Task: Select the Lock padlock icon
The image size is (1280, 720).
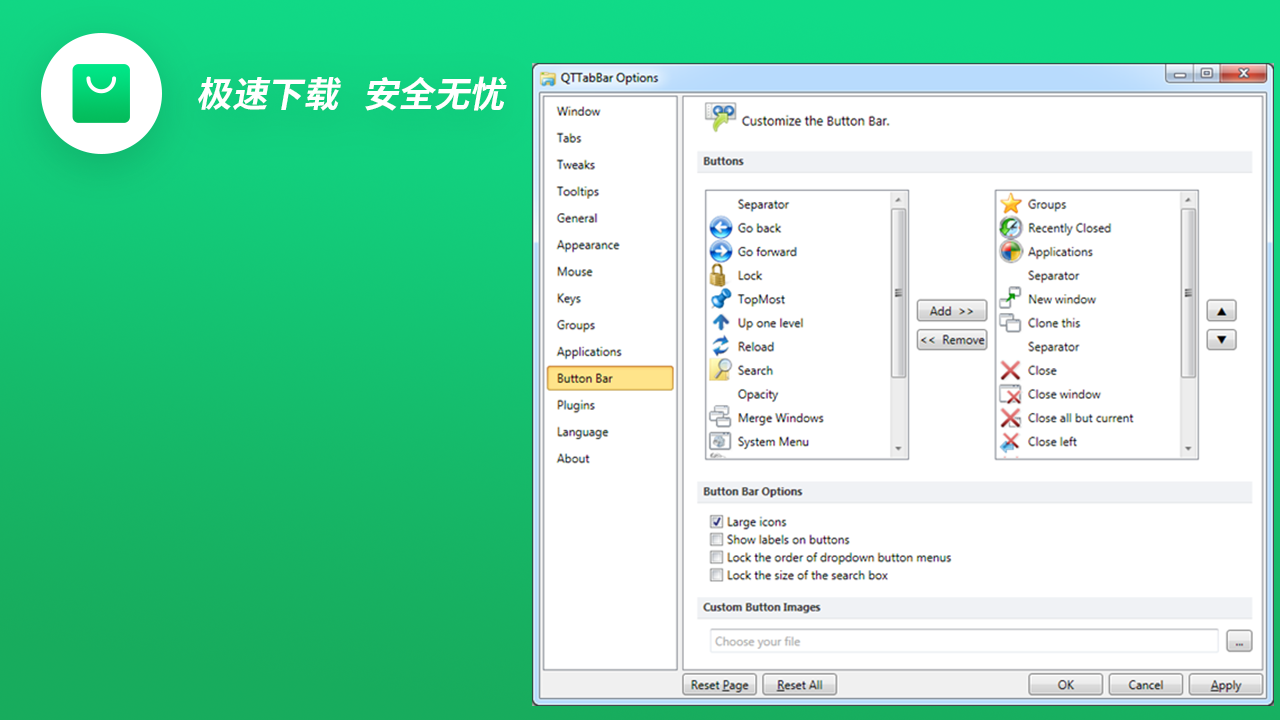Action: pos(719,275)
